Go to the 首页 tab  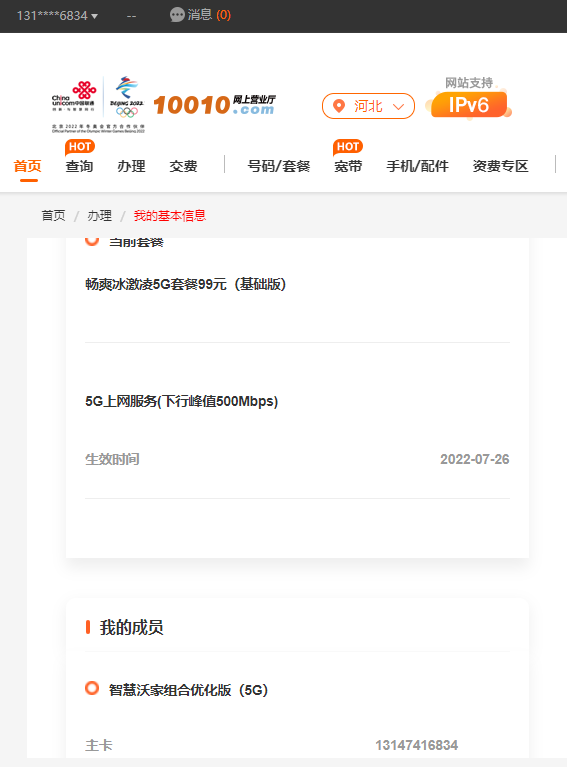27,166
